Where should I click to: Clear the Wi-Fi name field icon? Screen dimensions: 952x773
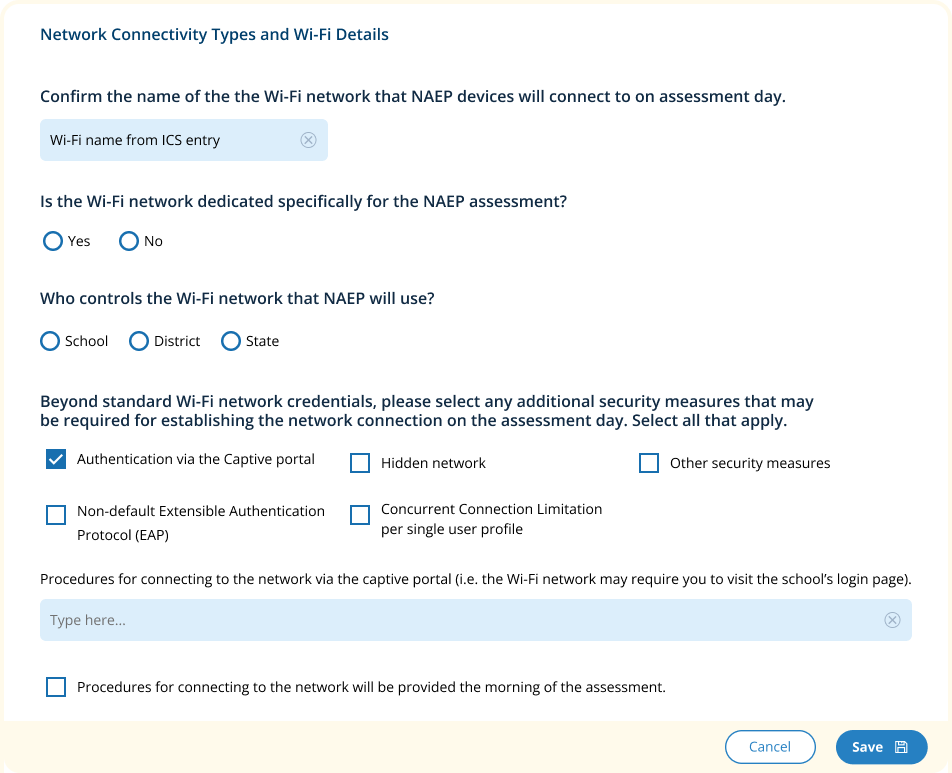(308, 140)
